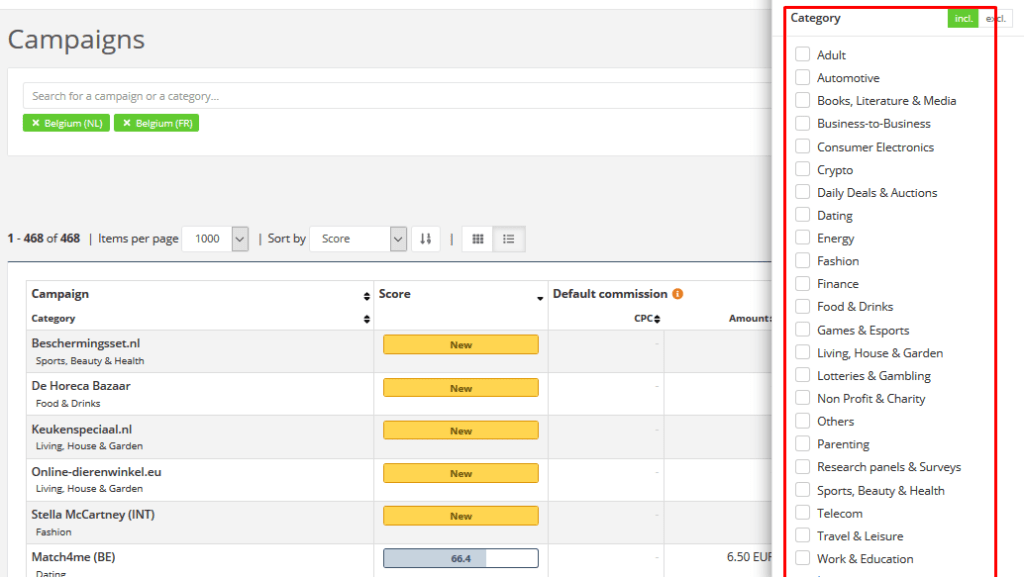Sort by Score column arrow
Screen dimensions: 1024x577
(540, 298)
